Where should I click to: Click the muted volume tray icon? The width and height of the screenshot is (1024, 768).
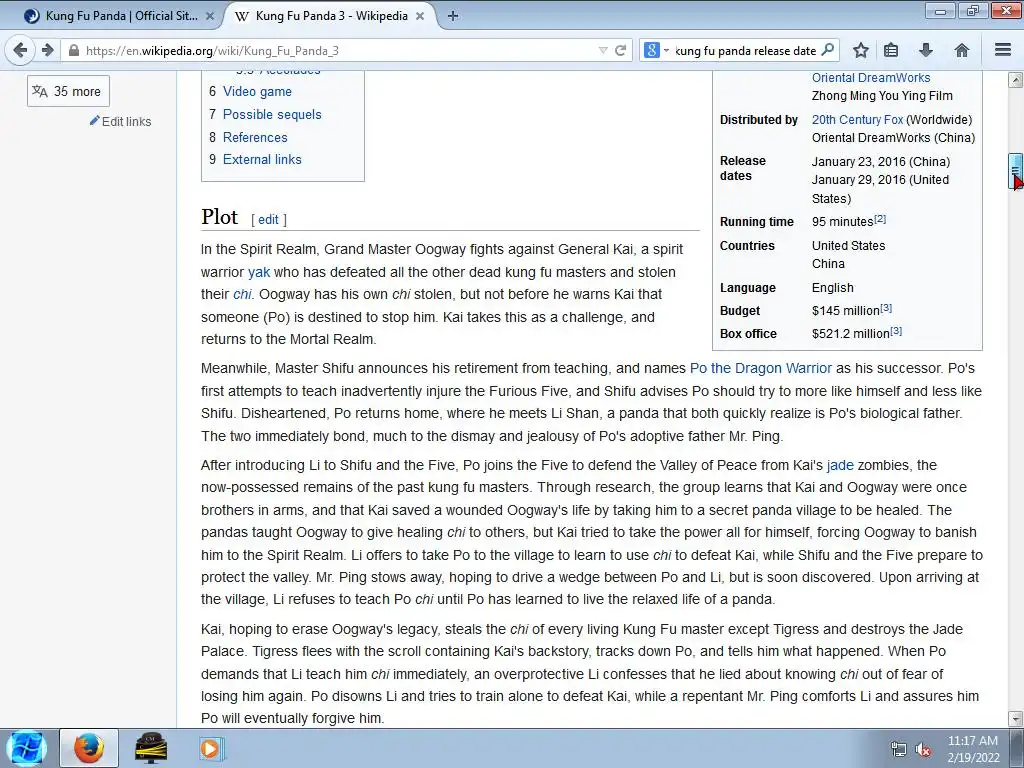pos(923,750)
